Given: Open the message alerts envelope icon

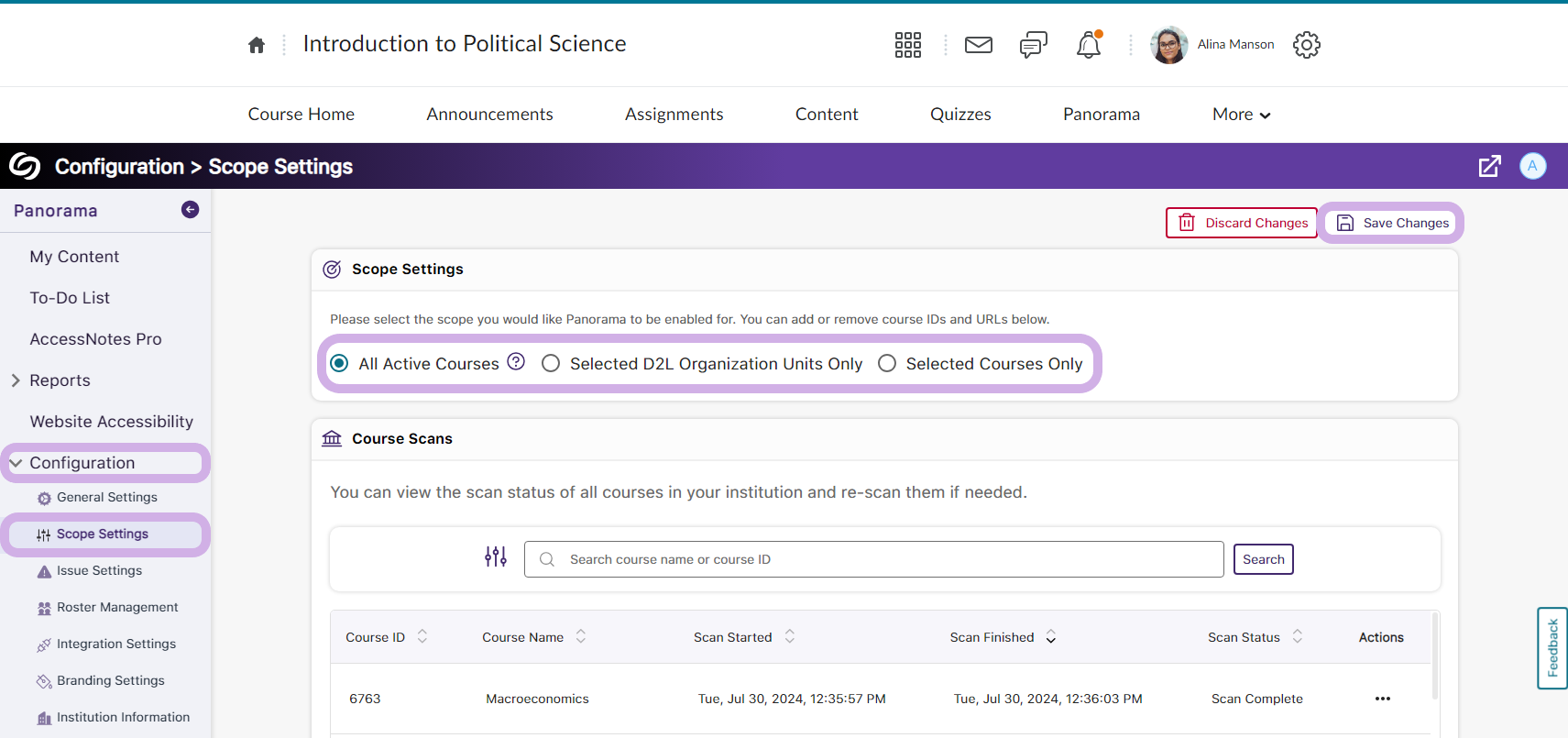Looking at the screenshot, I should (x=978, y=45).
